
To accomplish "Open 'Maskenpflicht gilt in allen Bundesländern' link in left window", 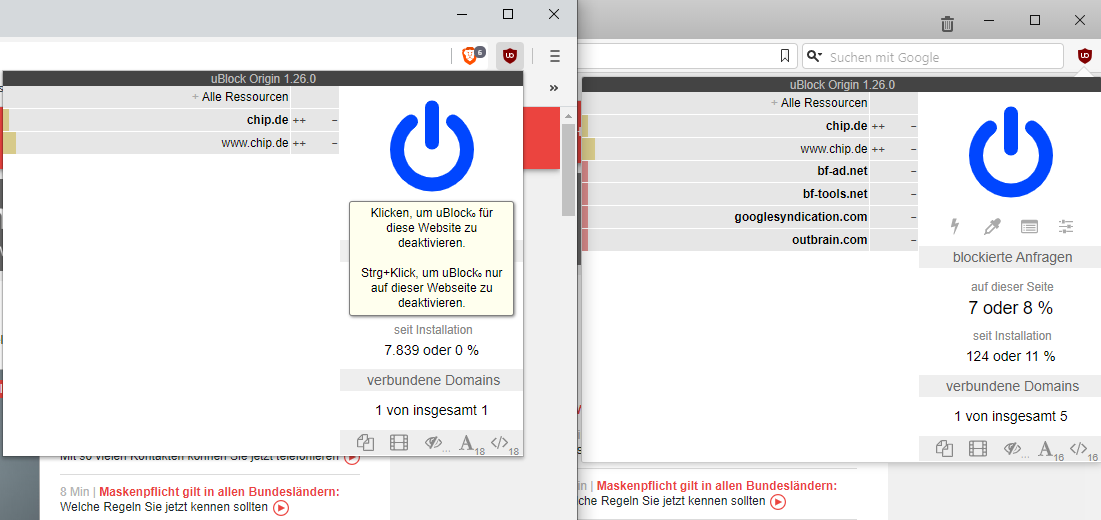I will click(220, 491).
